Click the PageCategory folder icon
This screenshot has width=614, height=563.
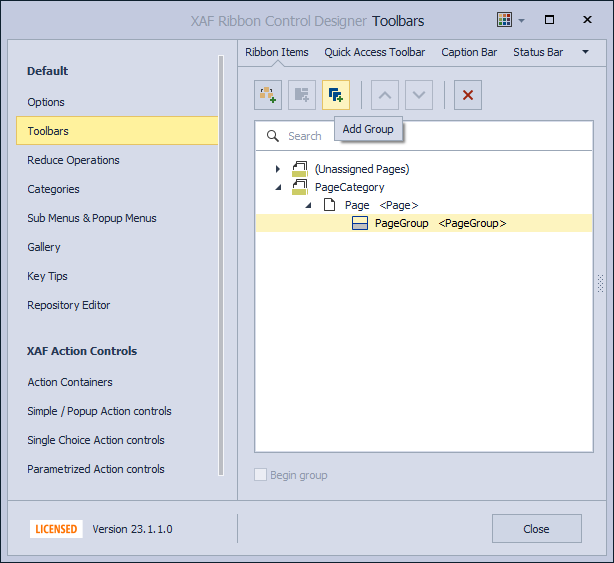click(x=300, y=187)
